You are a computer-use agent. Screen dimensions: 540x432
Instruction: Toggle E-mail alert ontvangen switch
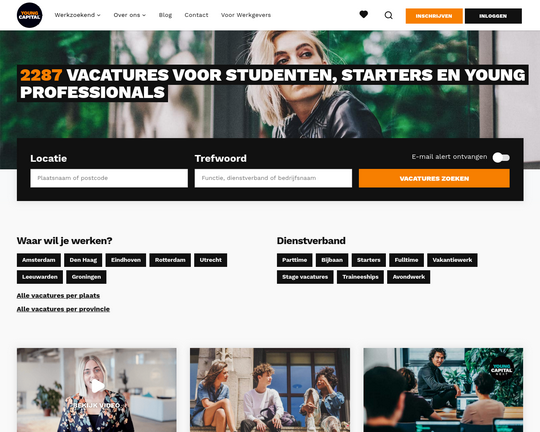pos(501,157)
